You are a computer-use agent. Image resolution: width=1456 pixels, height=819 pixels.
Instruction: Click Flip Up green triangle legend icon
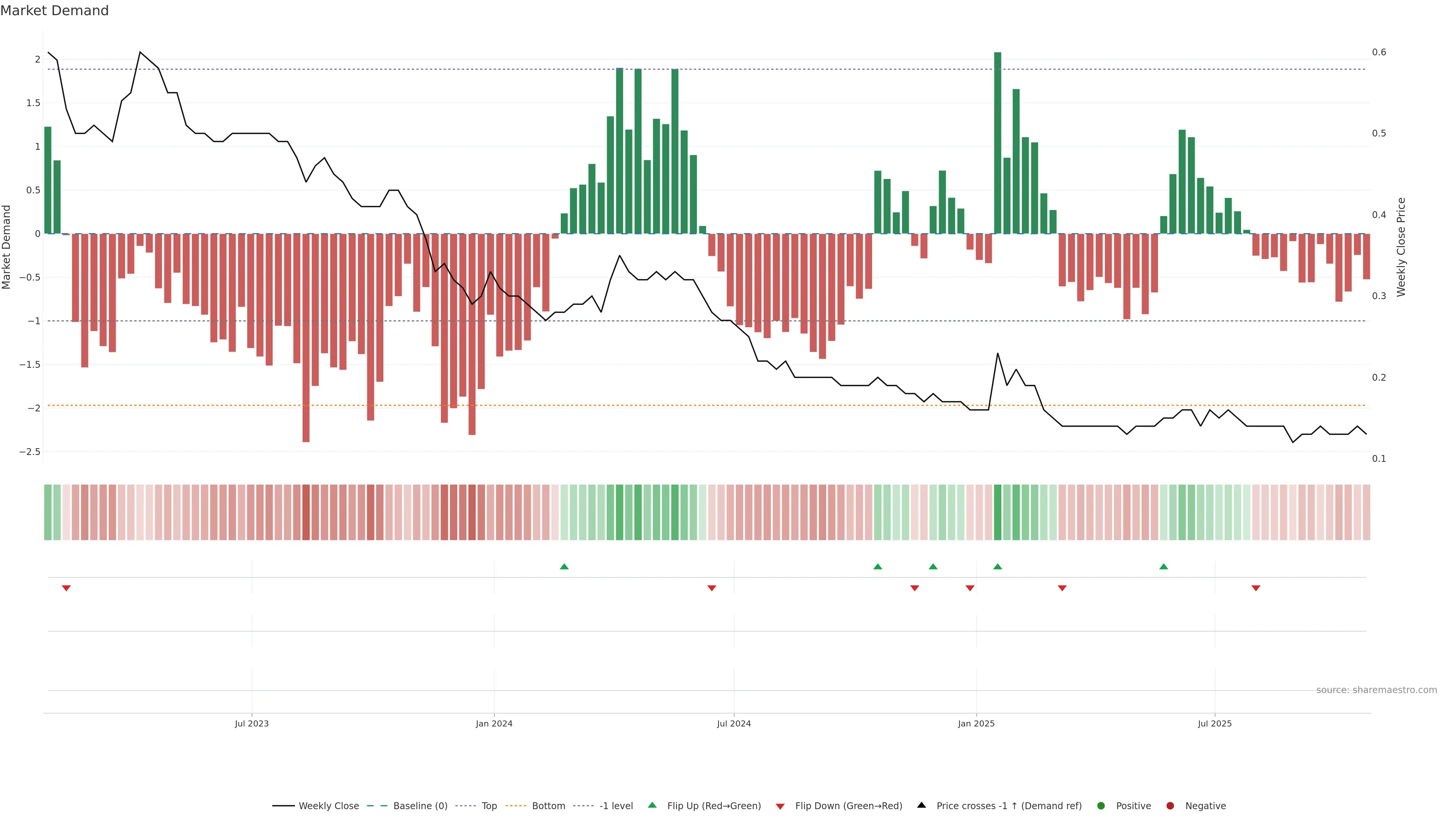(x=652, y=805)
